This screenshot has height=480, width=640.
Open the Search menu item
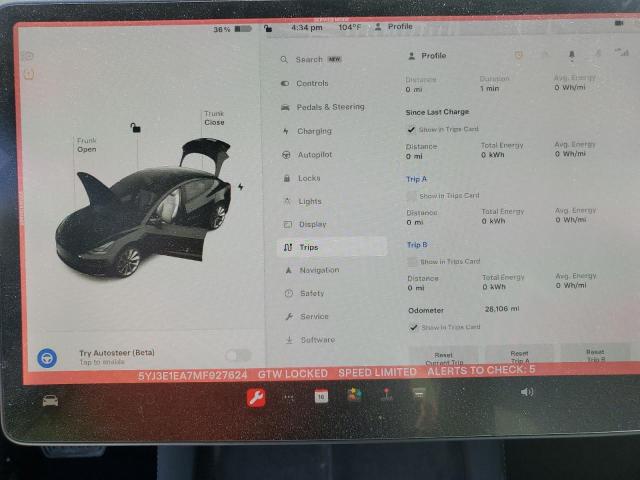coord(311,60)
